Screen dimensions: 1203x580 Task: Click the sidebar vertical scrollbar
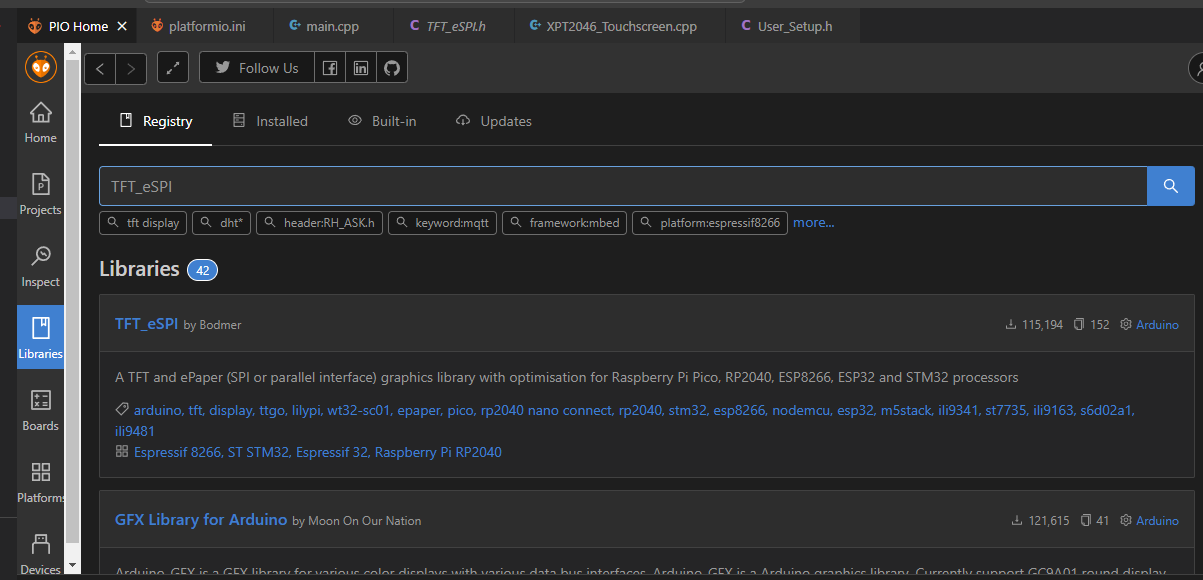click(72, 300)
